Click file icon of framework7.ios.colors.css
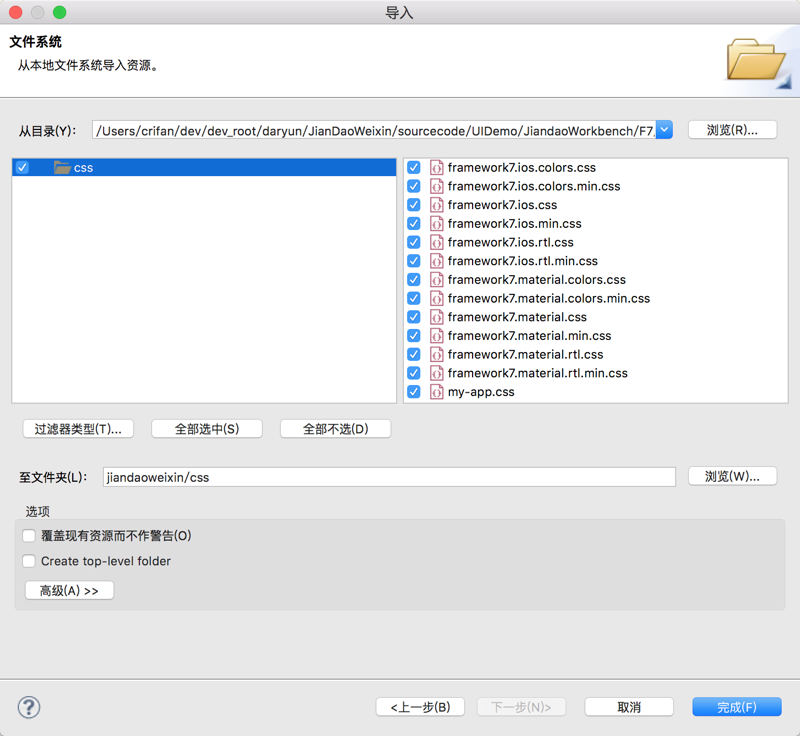Viewport: 800px width, 736px height. 436,167
